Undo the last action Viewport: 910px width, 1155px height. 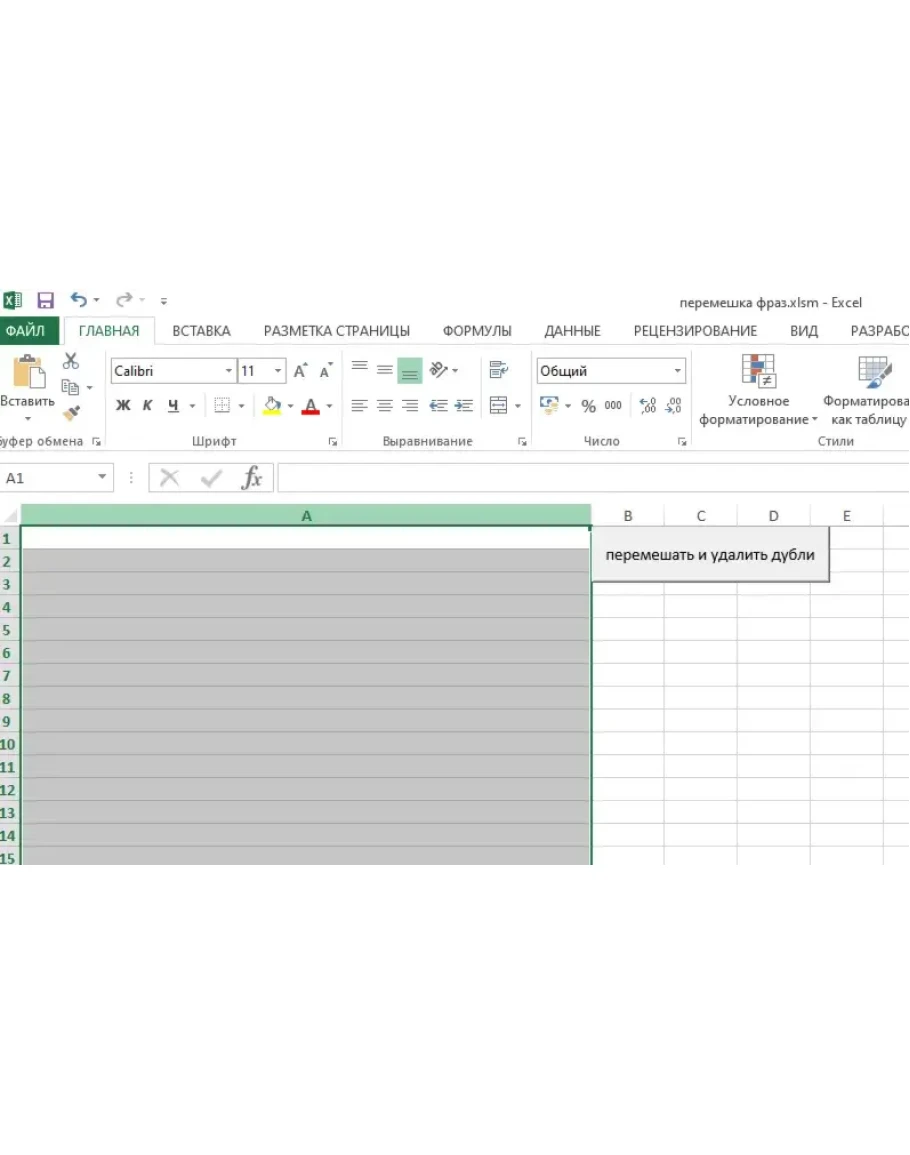click(78, 300)
